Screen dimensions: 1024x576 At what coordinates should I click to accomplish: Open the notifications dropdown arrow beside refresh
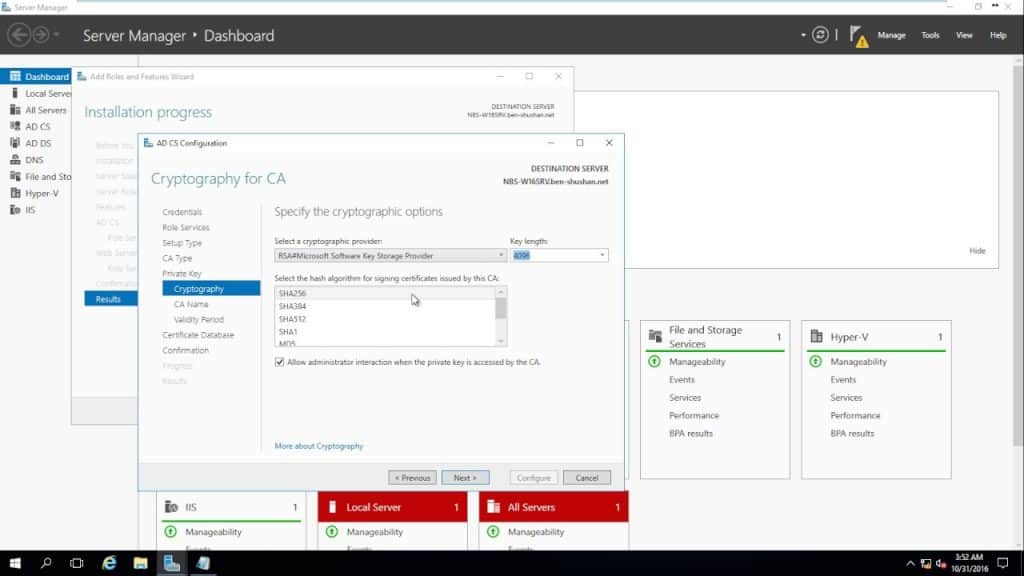pos(803,35)
